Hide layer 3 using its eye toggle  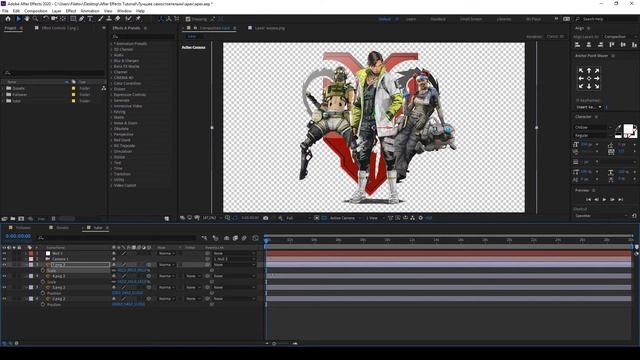click(4, 265)
